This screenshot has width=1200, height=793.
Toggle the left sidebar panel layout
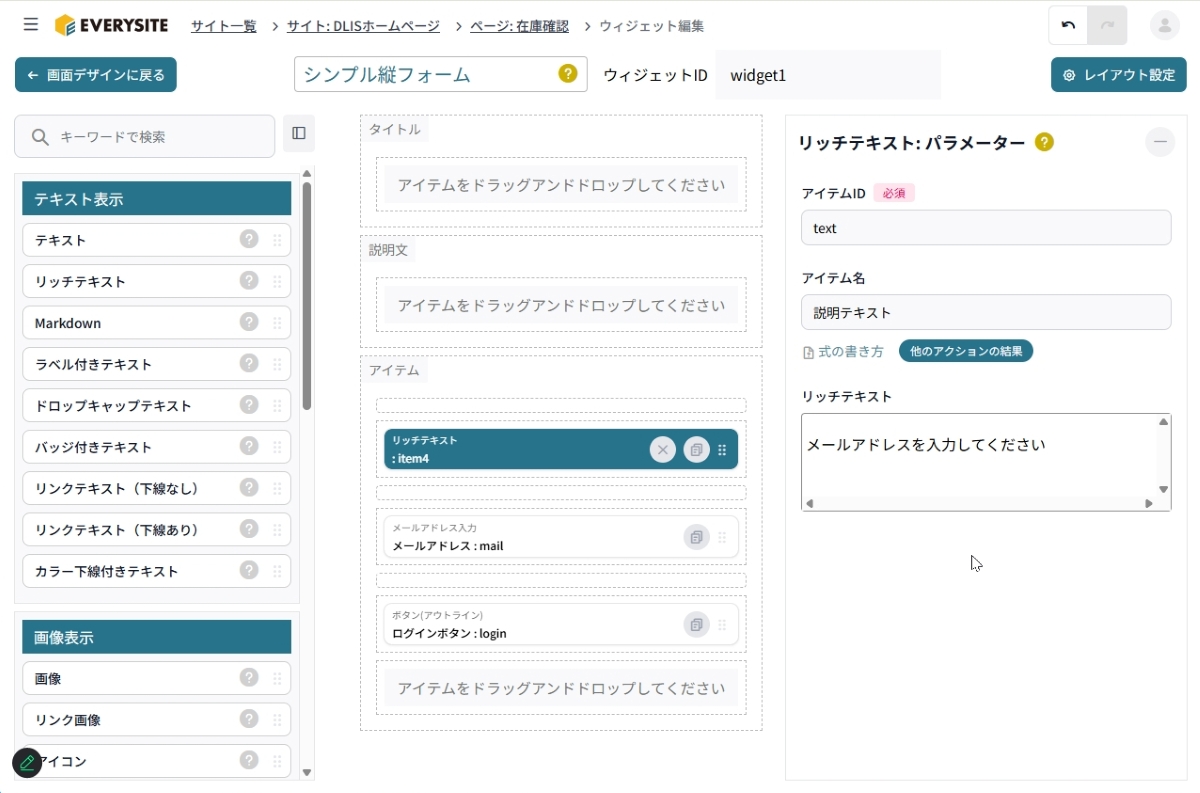[x=299, y=133]
